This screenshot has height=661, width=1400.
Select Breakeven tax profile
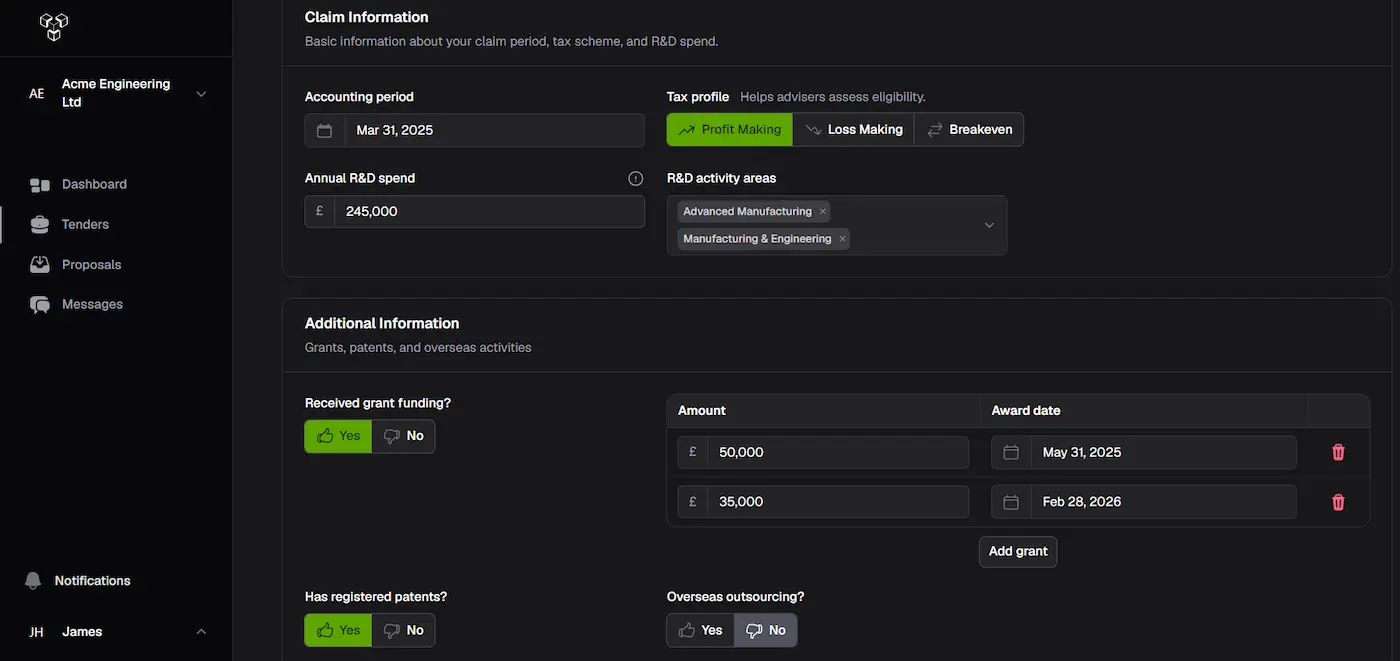coord(969,130)
